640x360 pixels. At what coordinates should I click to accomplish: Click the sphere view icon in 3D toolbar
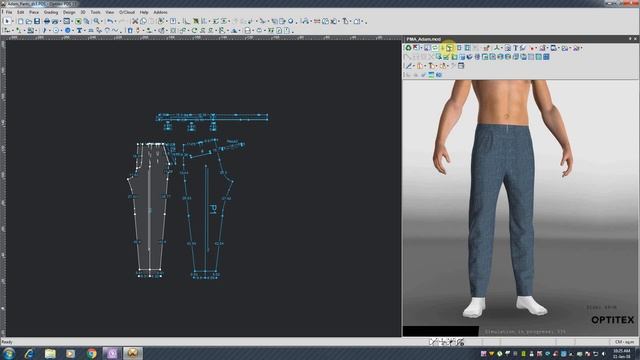470,57
